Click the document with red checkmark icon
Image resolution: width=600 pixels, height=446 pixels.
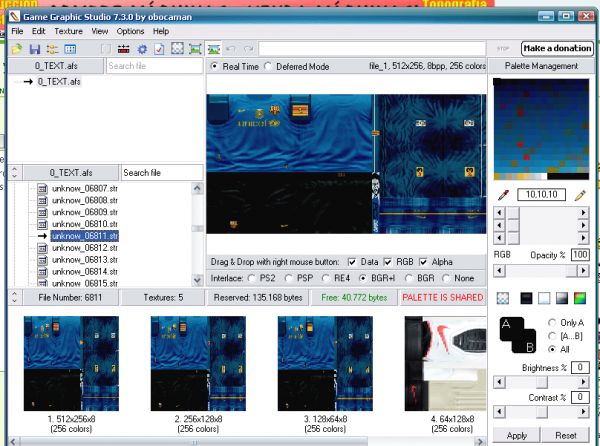point(159,49)
